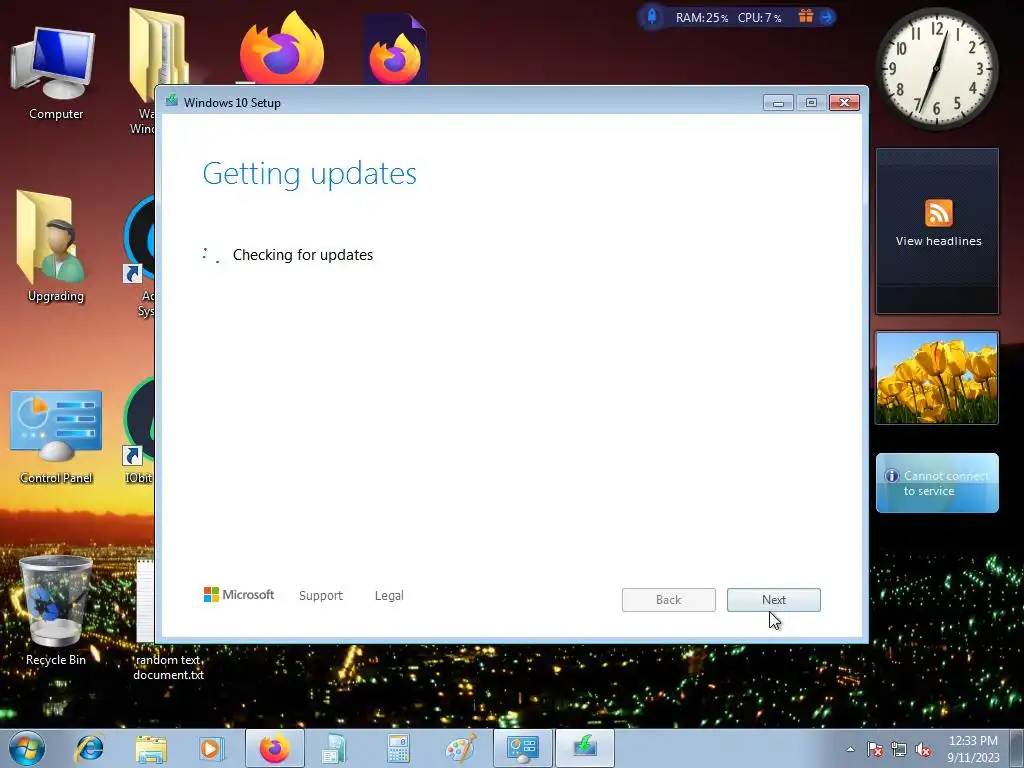
Task: Open muted volume icon in tray
Action: click(x=923, y=749)
